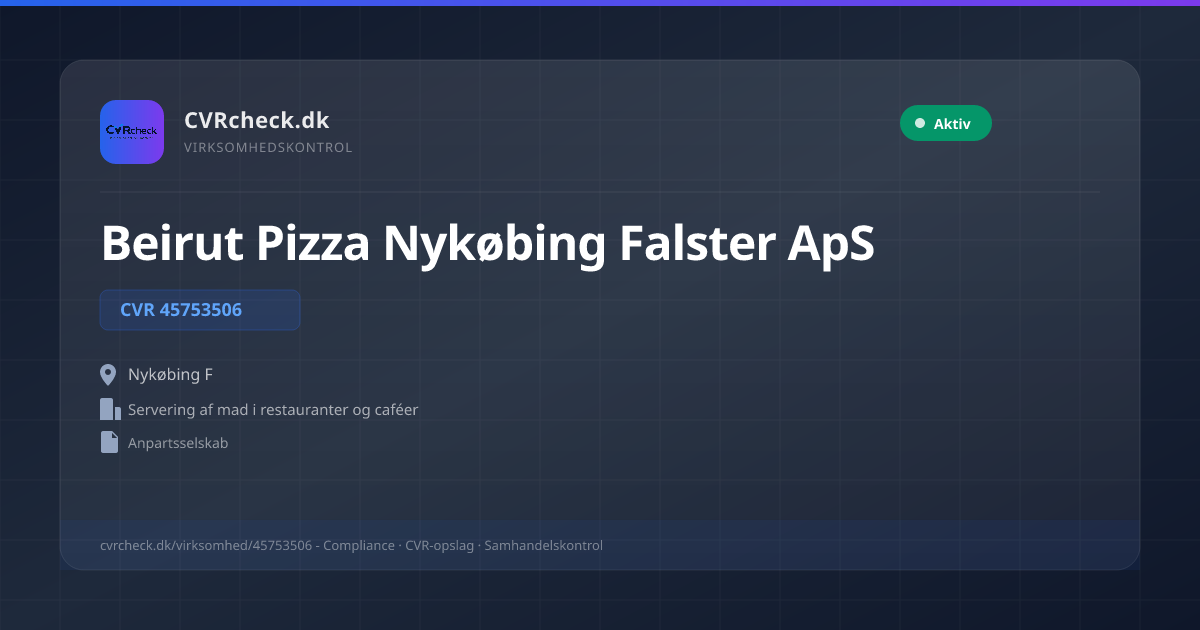Image resolution: width=1200 pixels, height=630 pixels.
Task: Click the location pin icon beside Nykøbing F
Action: pyautogui.click(x=109, y=375)
